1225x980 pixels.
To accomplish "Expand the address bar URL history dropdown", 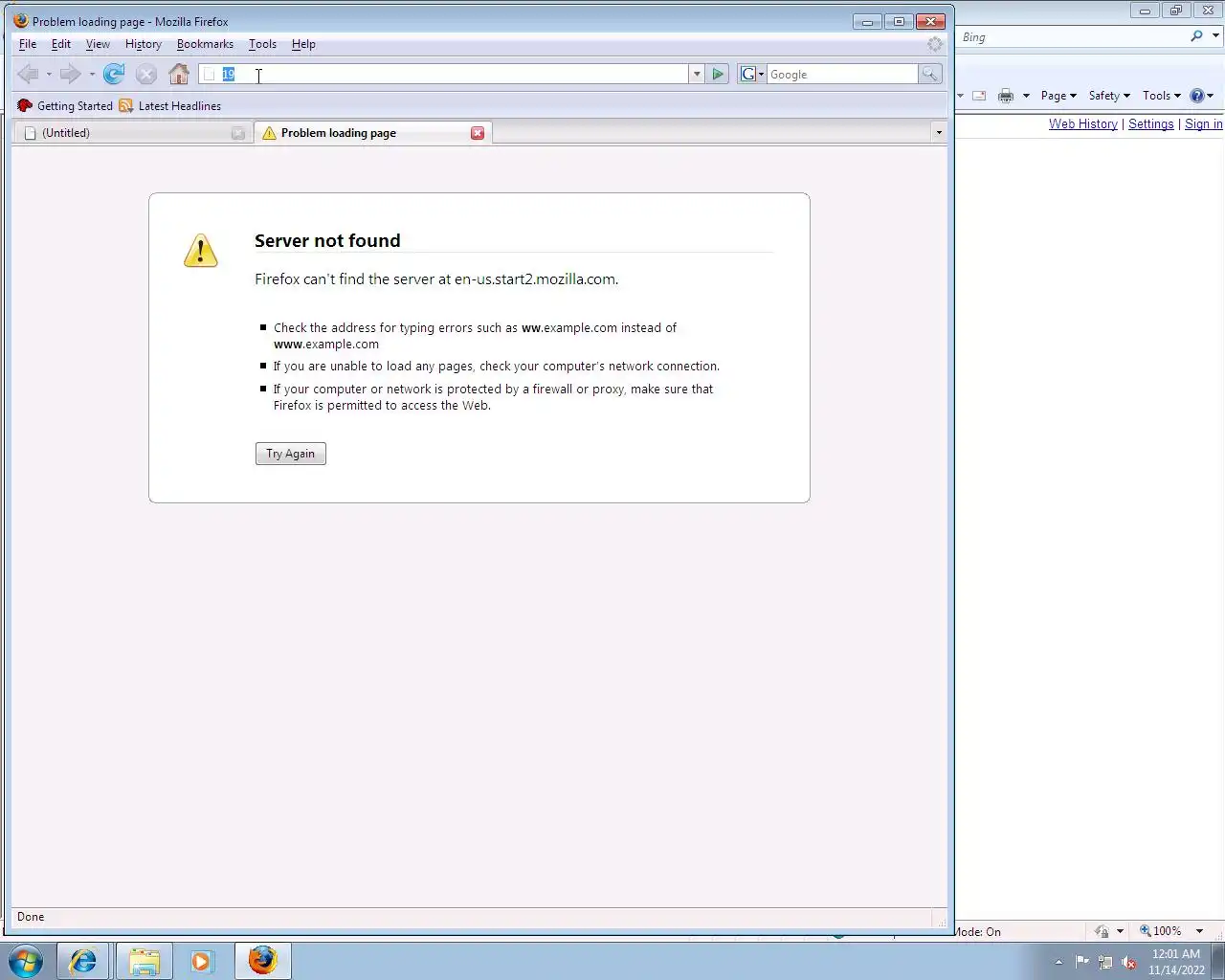I will (x=697, y=74).
